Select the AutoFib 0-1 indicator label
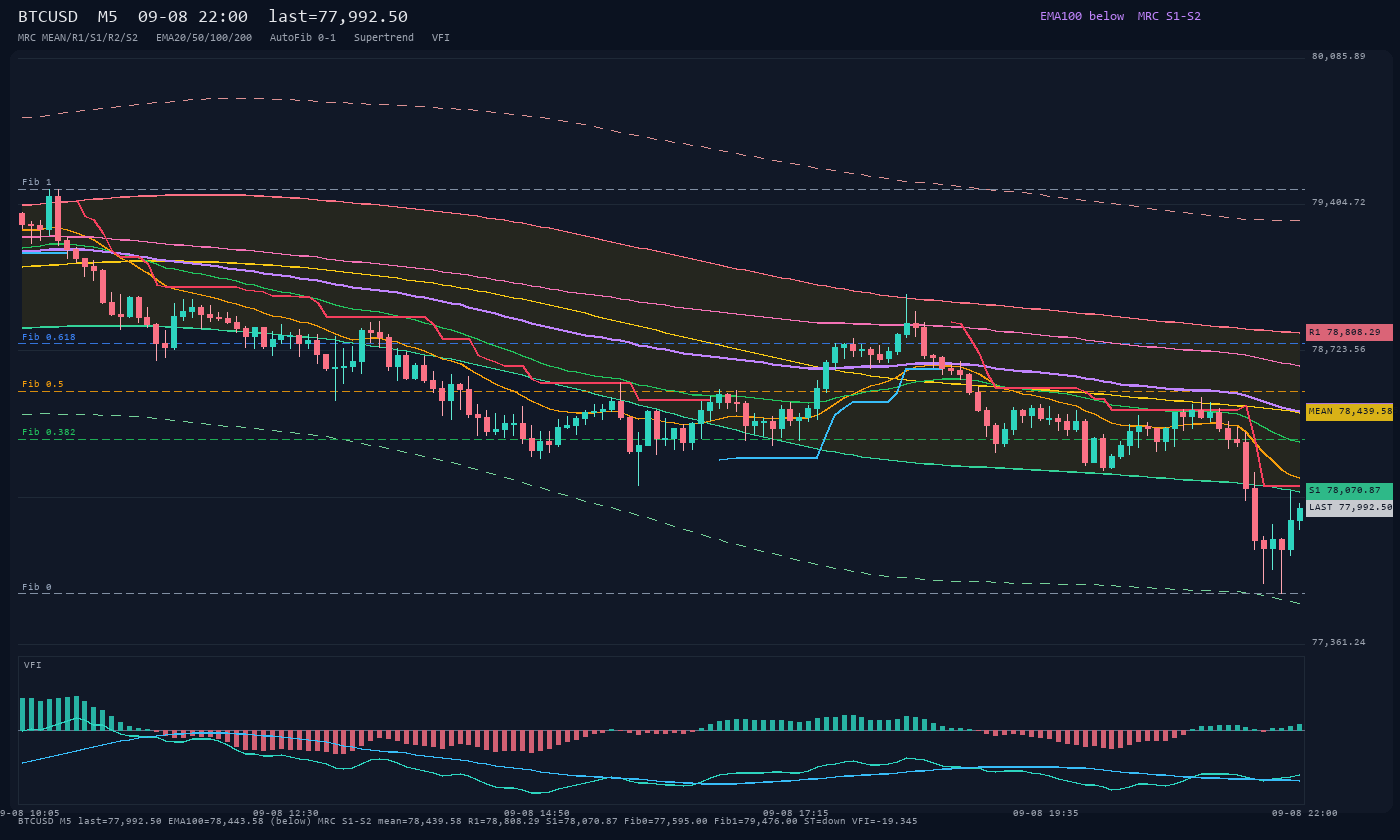Viewport: 1400px width, 840px height. 303,37
